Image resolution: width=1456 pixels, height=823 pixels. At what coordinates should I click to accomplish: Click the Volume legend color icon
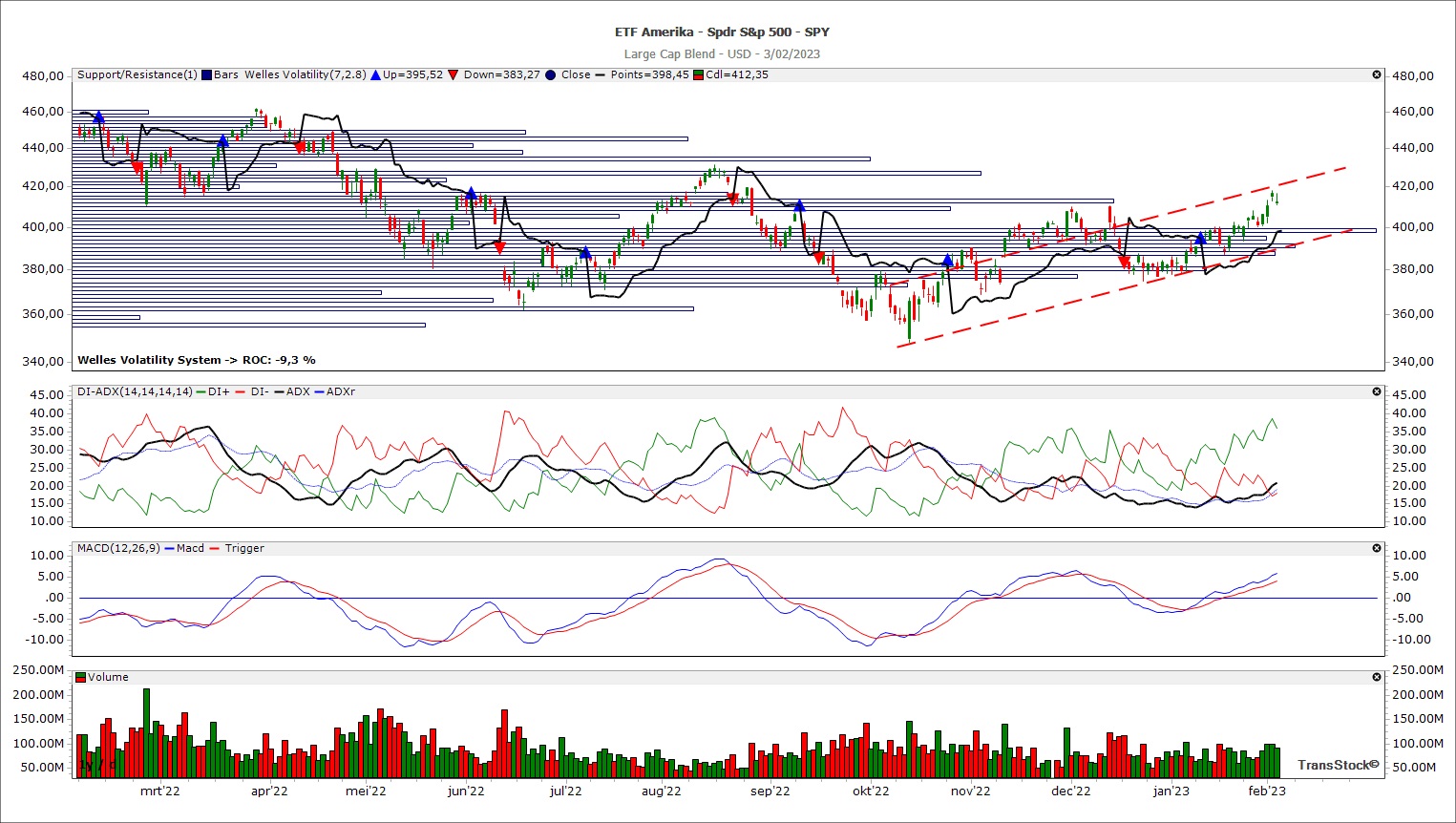pyautogui.click(x=81, y=677)
